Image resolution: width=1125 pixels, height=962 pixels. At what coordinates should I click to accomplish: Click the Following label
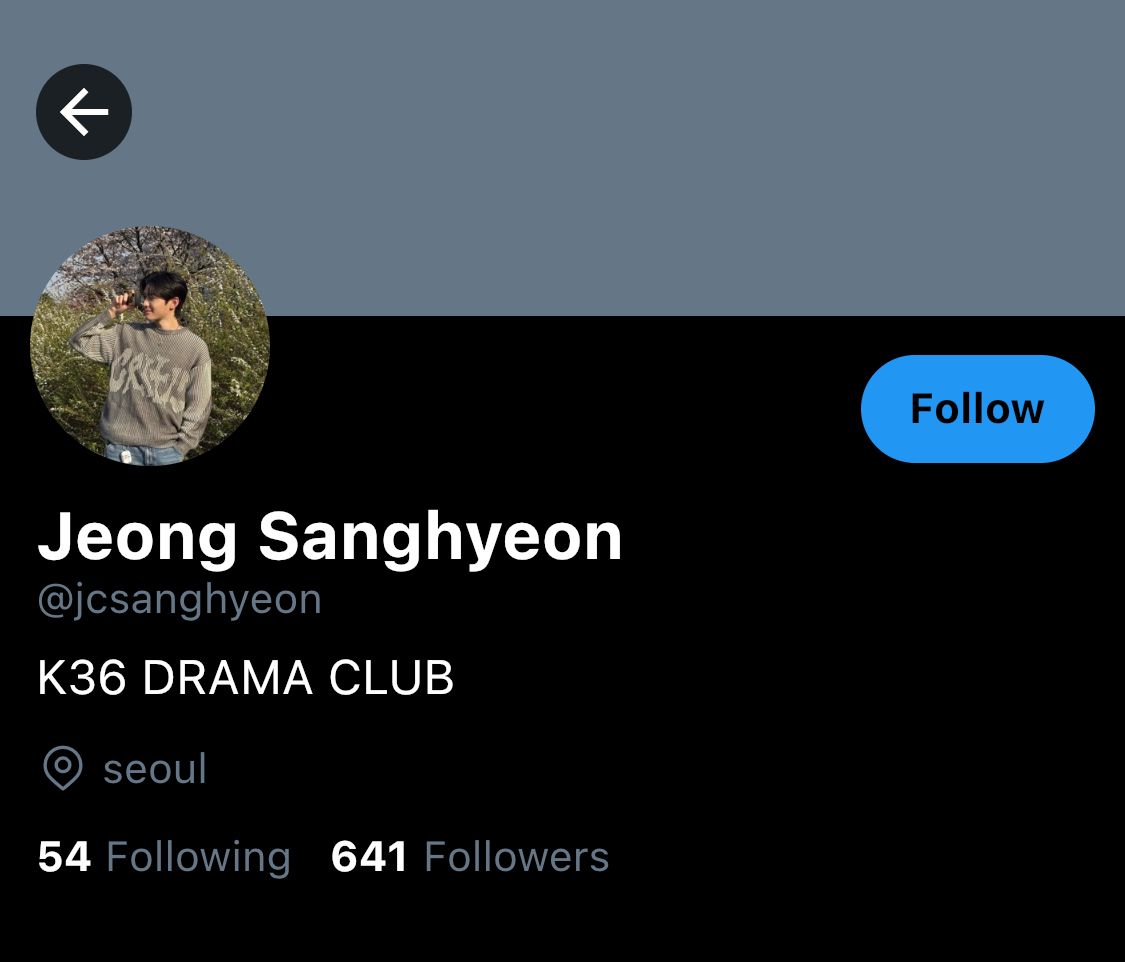click(x=199, y=858)
